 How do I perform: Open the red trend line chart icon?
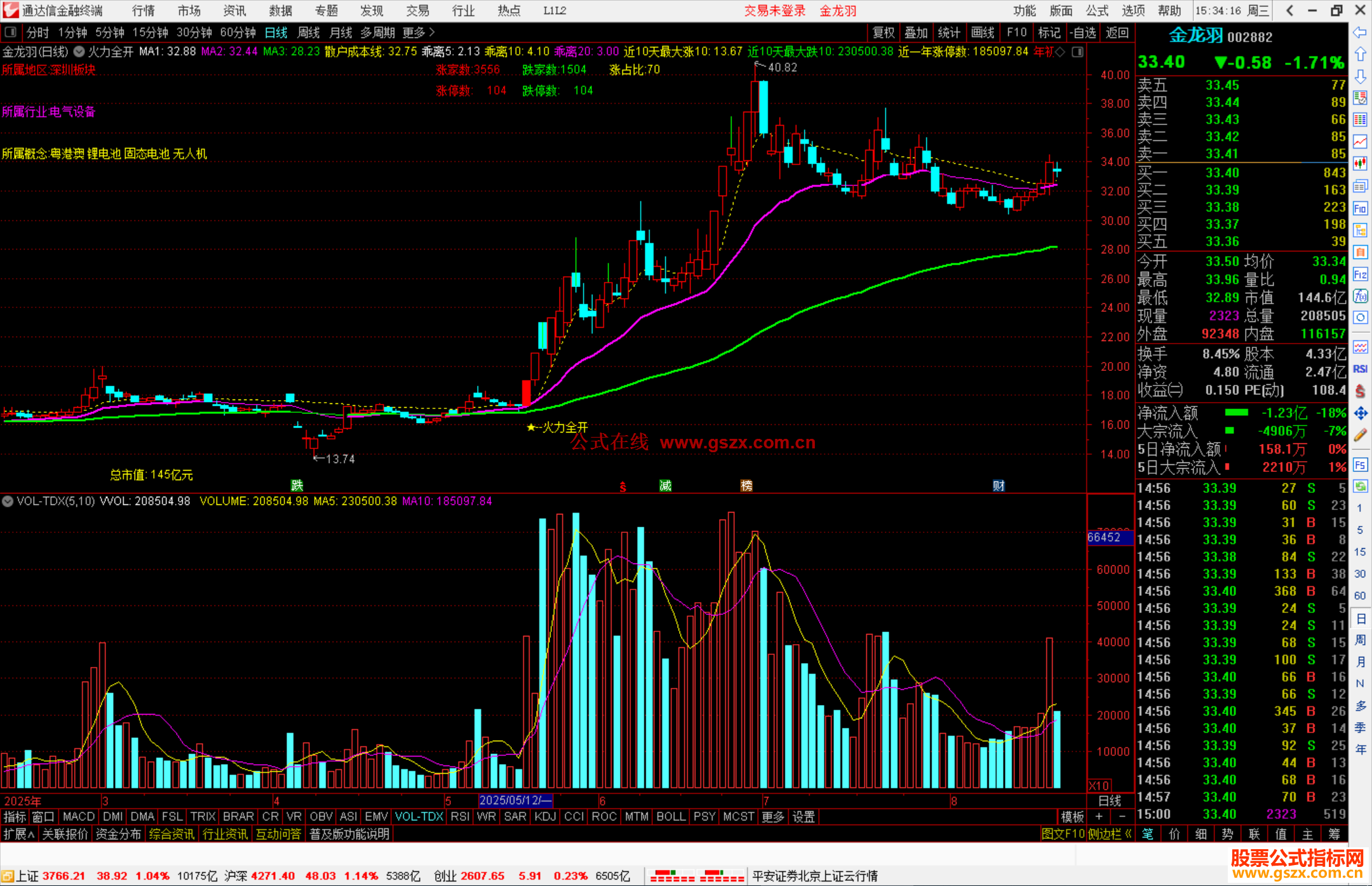click(x=1360, y=142)
